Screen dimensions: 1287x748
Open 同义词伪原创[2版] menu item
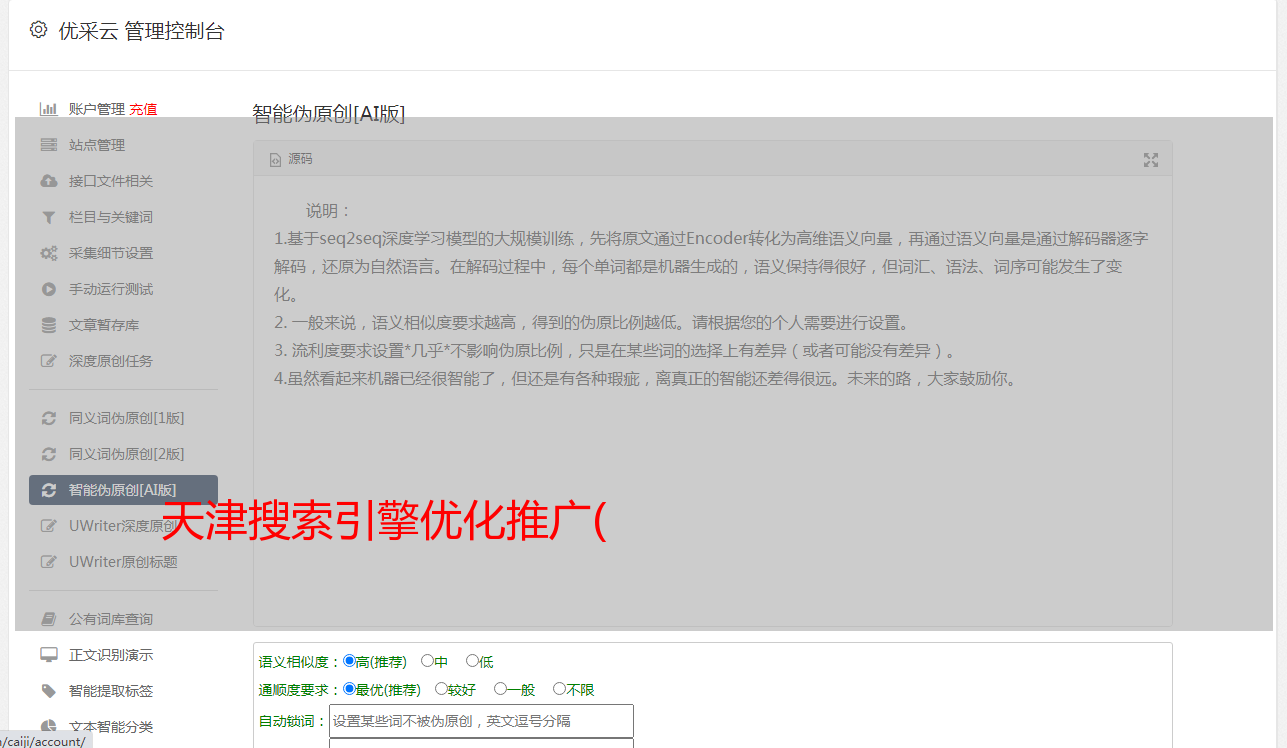[x=126, y=454]
